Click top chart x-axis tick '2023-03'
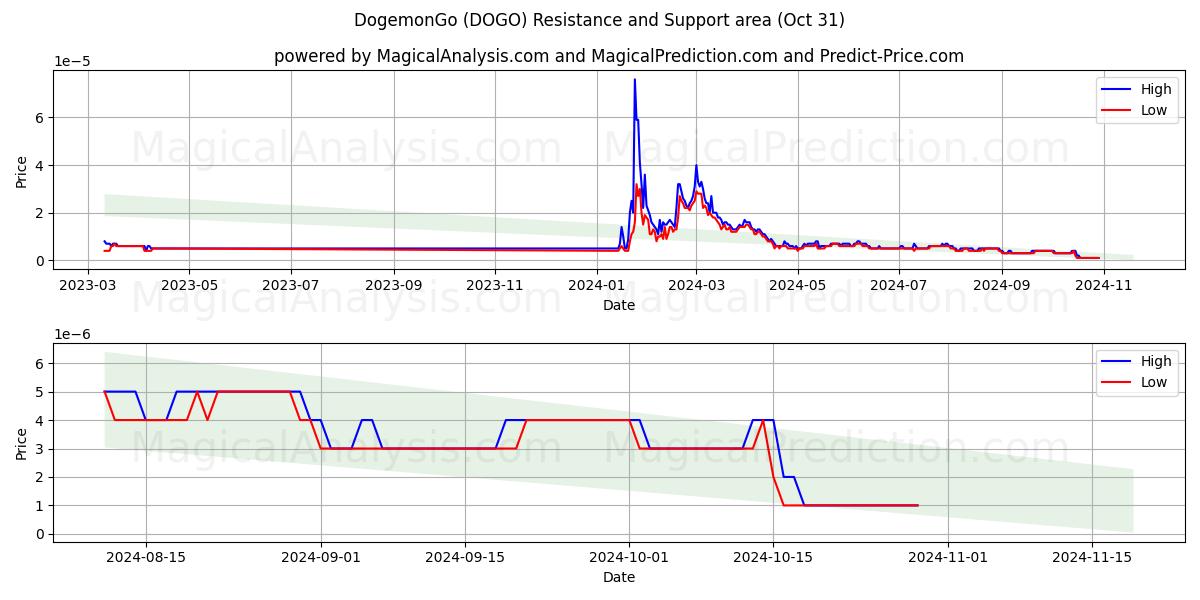The image size is (1200, 600). click(88, 284)
